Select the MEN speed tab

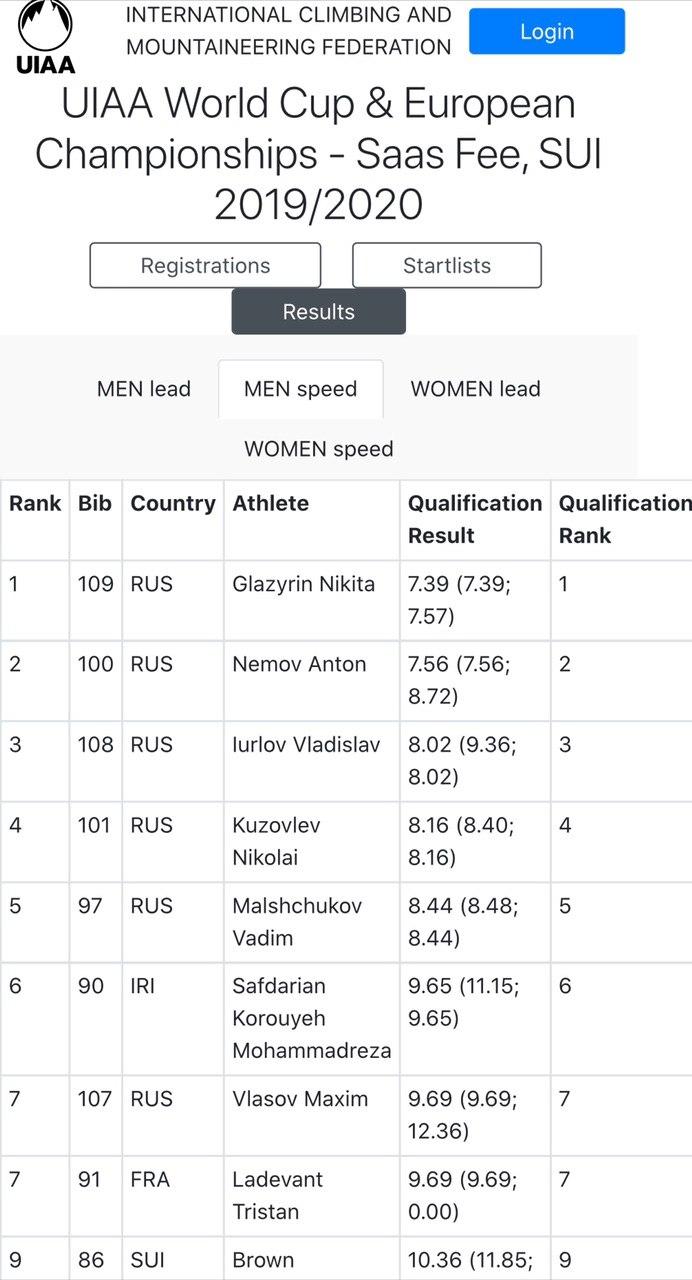[x=300, y=389]
